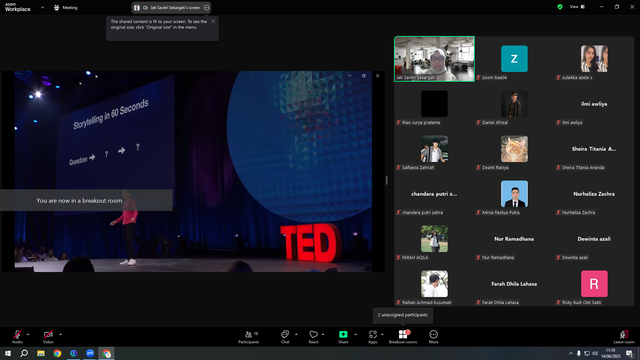Open Windows taskbar search
This screenshot has width=640, height=360.
tap(24, 353)
